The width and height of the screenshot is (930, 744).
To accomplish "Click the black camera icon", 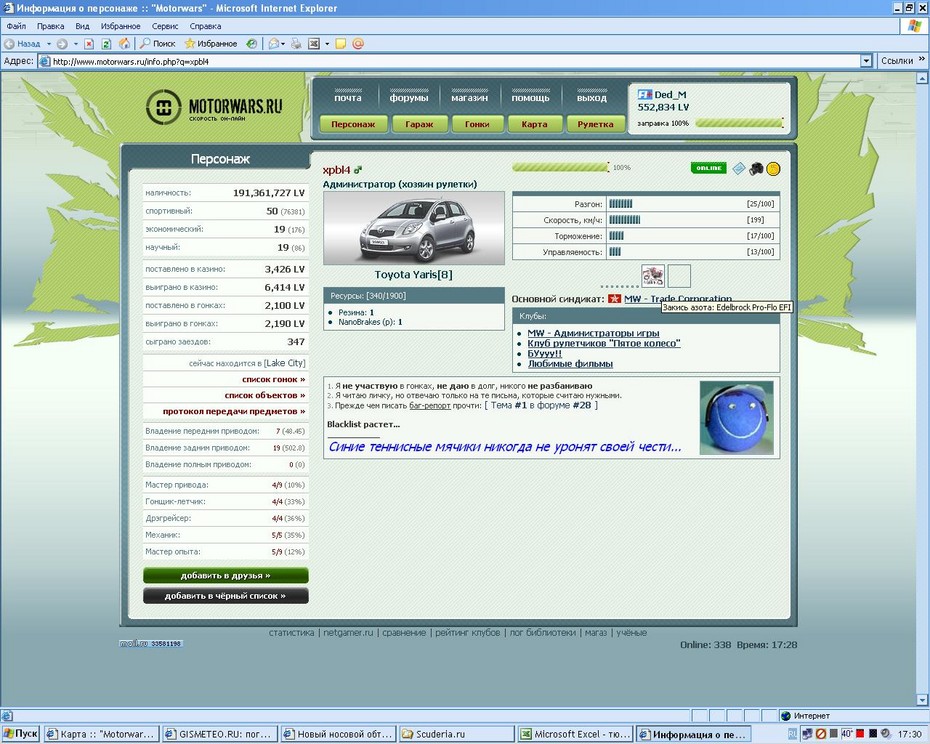I will click(756, 169).
